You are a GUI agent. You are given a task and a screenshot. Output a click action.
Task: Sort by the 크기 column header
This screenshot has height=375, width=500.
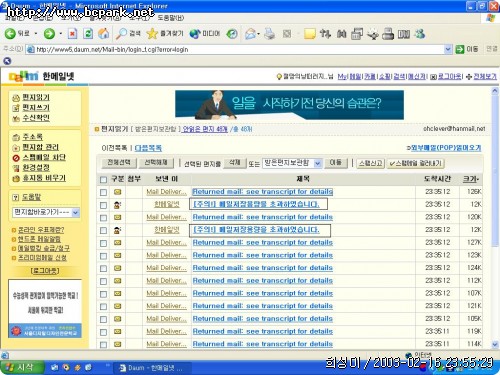470,179
